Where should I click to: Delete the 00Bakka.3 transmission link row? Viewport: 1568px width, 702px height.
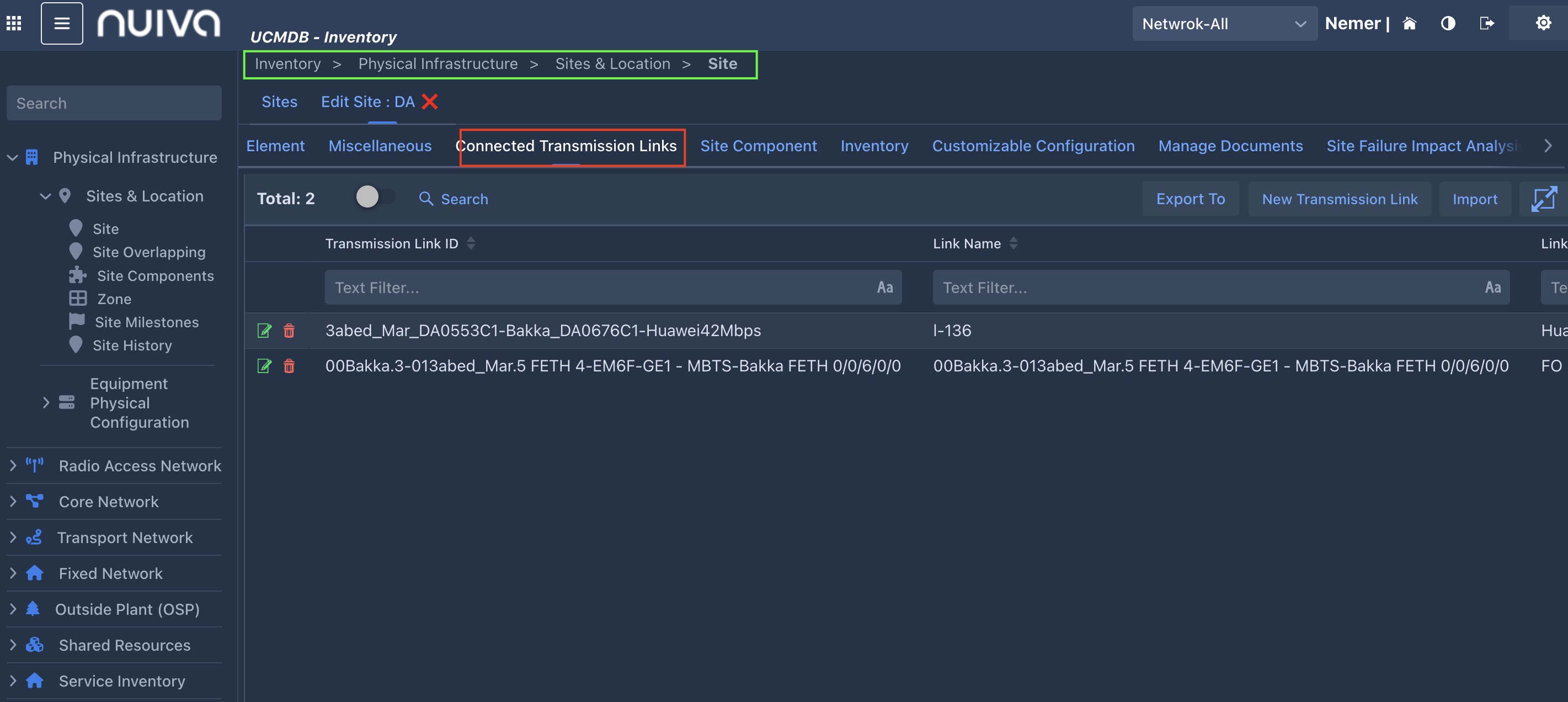pos(289,366)
